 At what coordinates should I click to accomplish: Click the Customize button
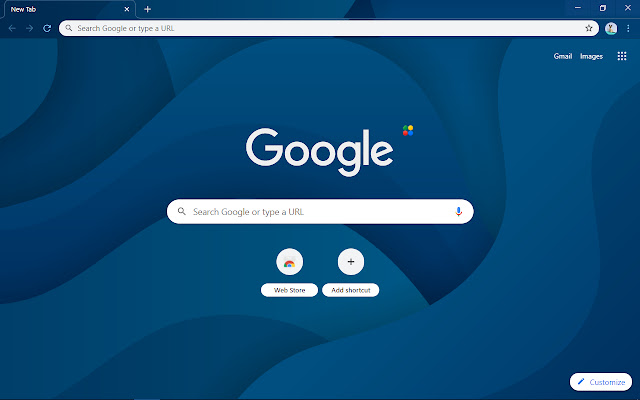tap(601, 382)
